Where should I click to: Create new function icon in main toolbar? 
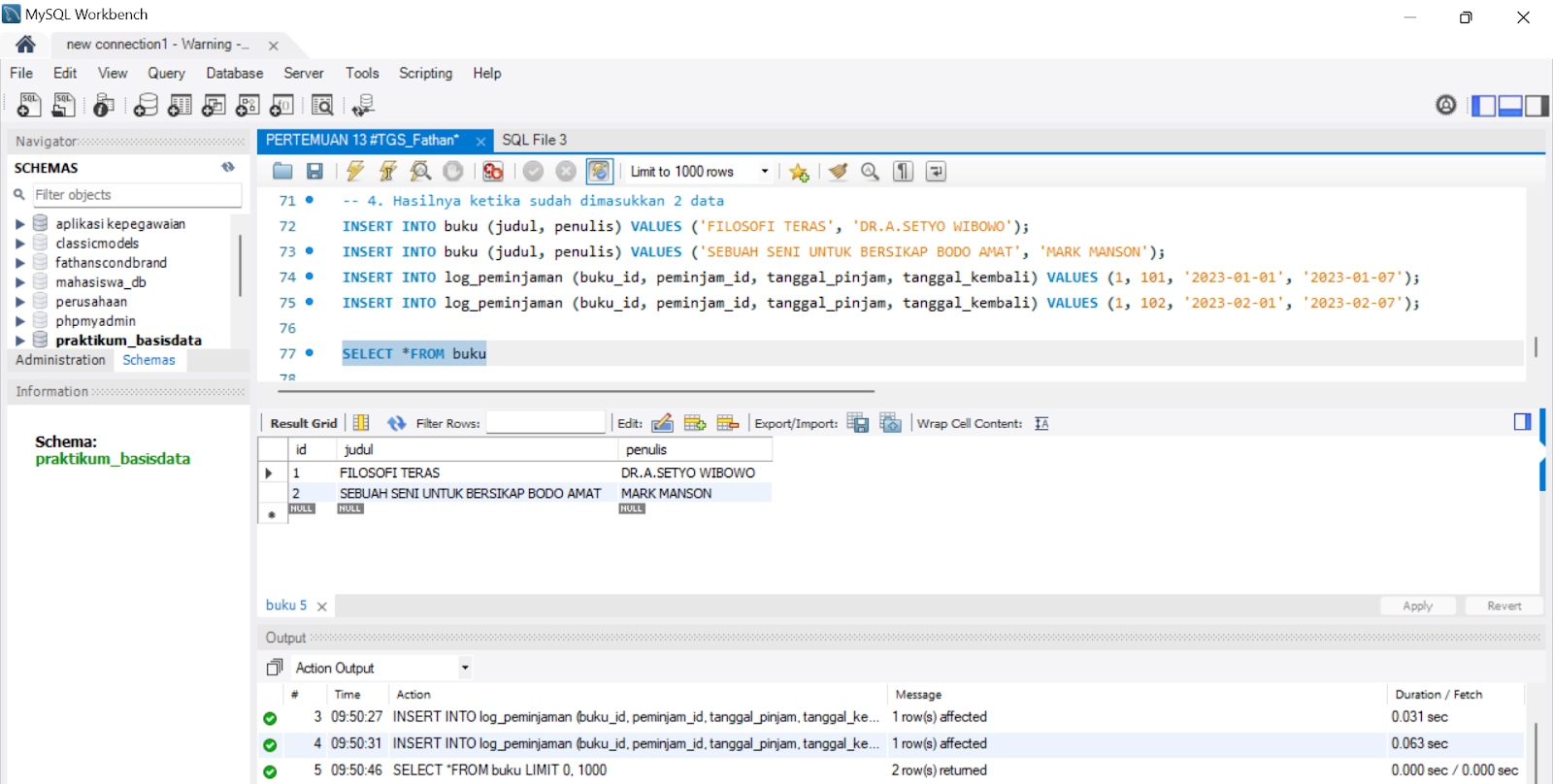(x=281, y=105)
